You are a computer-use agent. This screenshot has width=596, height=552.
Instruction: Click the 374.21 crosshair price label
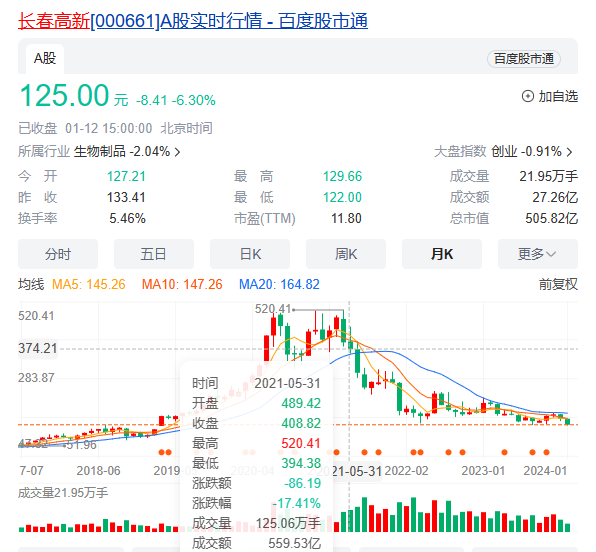[x=38, y=348]
